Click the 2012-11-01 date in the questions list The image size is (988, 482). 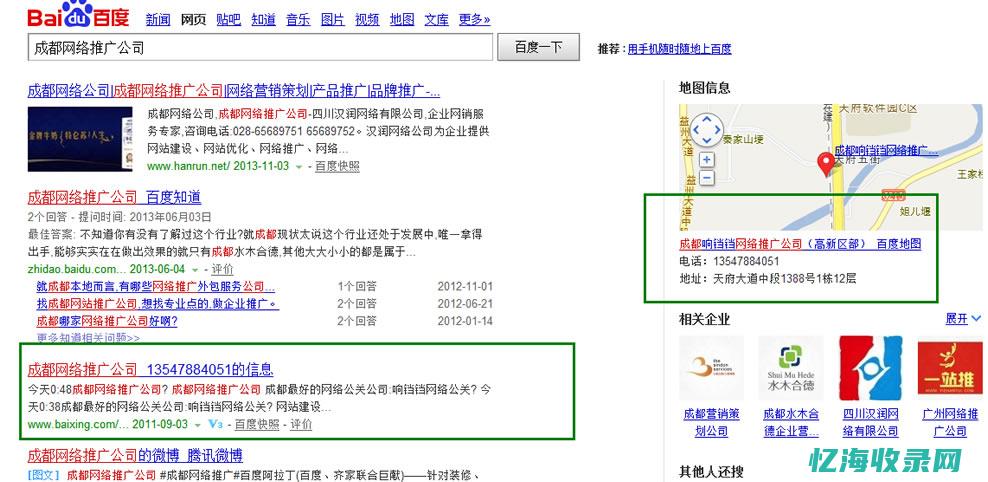[465, 287]
